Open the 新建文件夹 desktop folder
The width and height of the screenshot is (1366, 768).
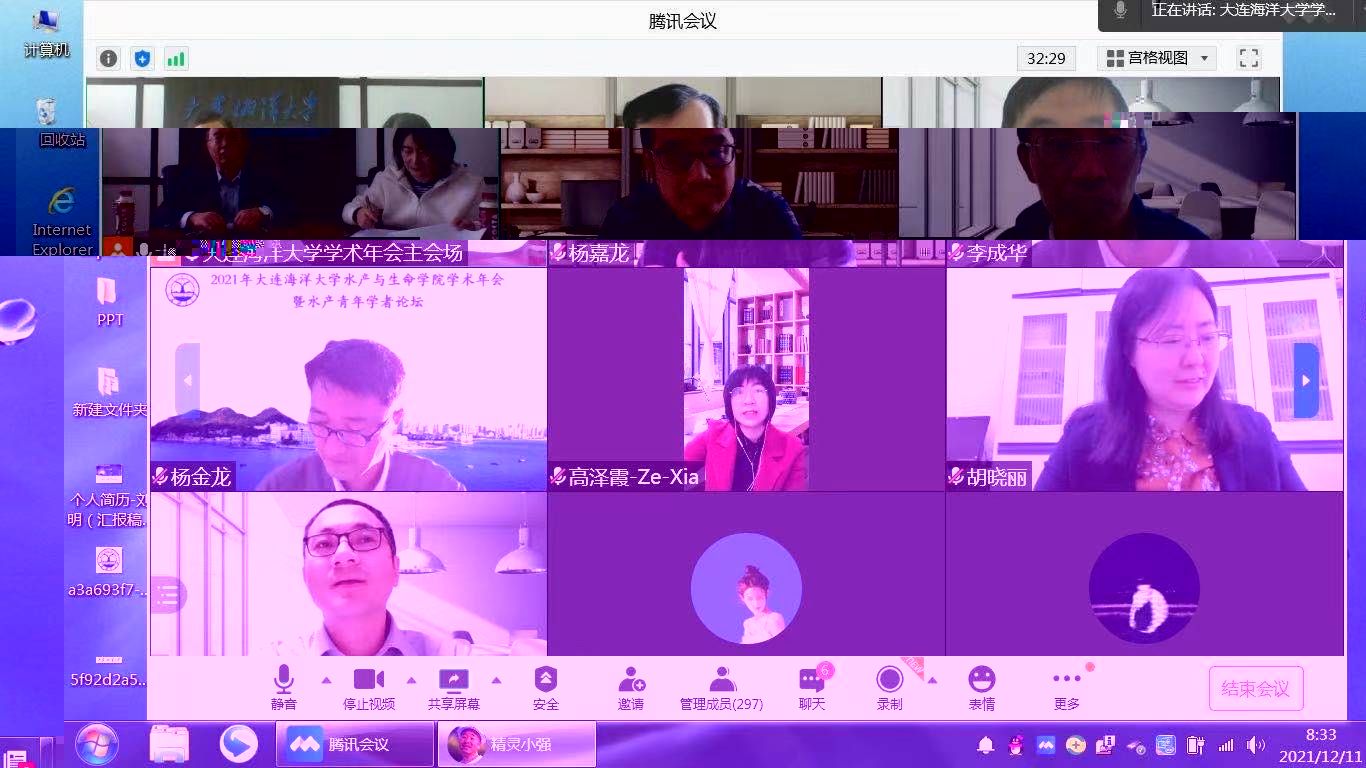(110, 392)
